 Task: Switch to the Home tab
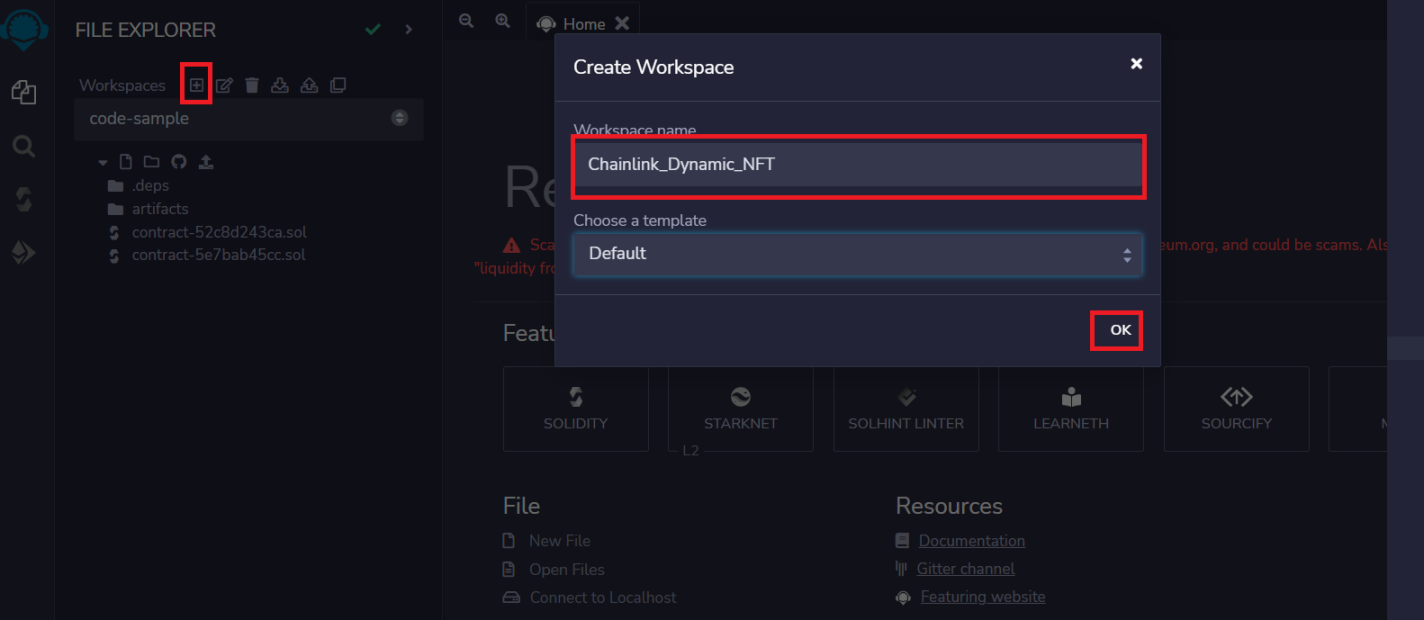(583, 24)
